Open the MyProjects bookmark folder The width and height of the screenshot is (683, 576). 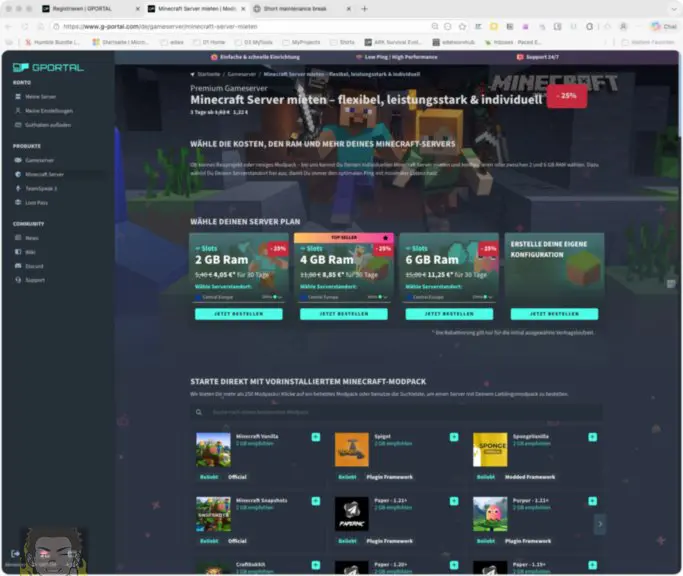point(301,42)
